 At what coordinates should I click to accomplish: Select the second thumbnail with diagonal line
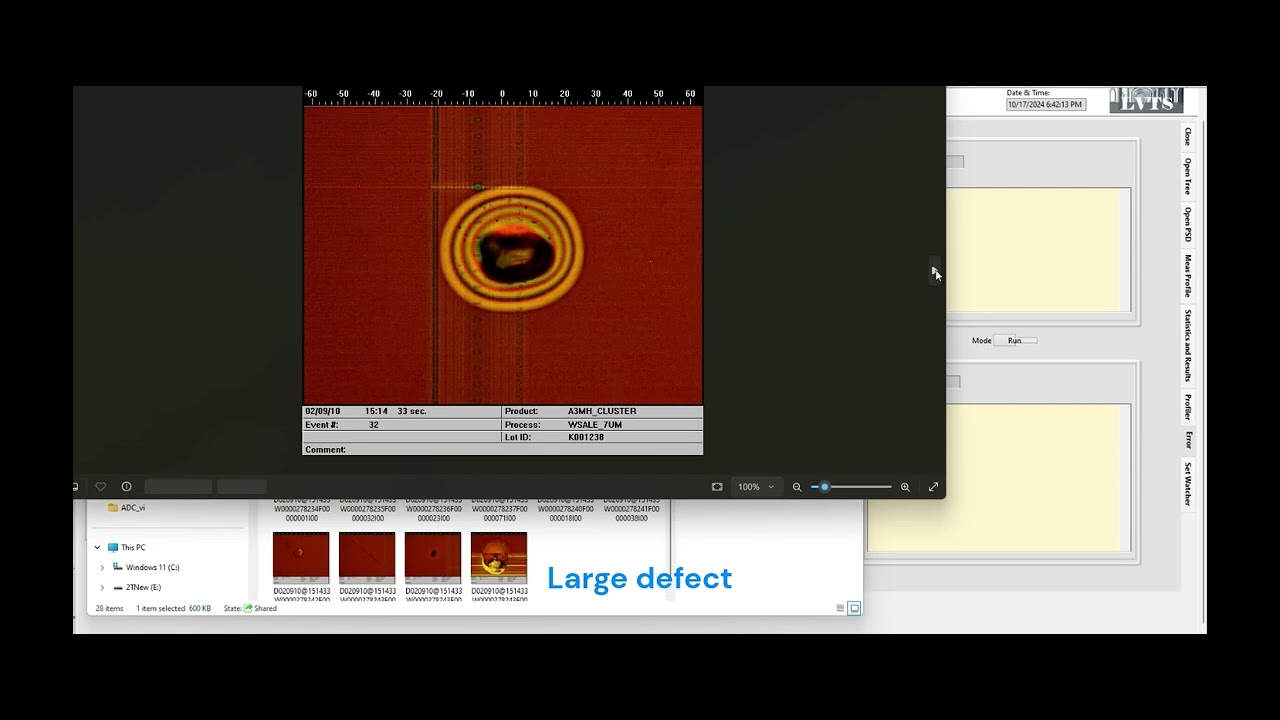(x=367, y=558)
